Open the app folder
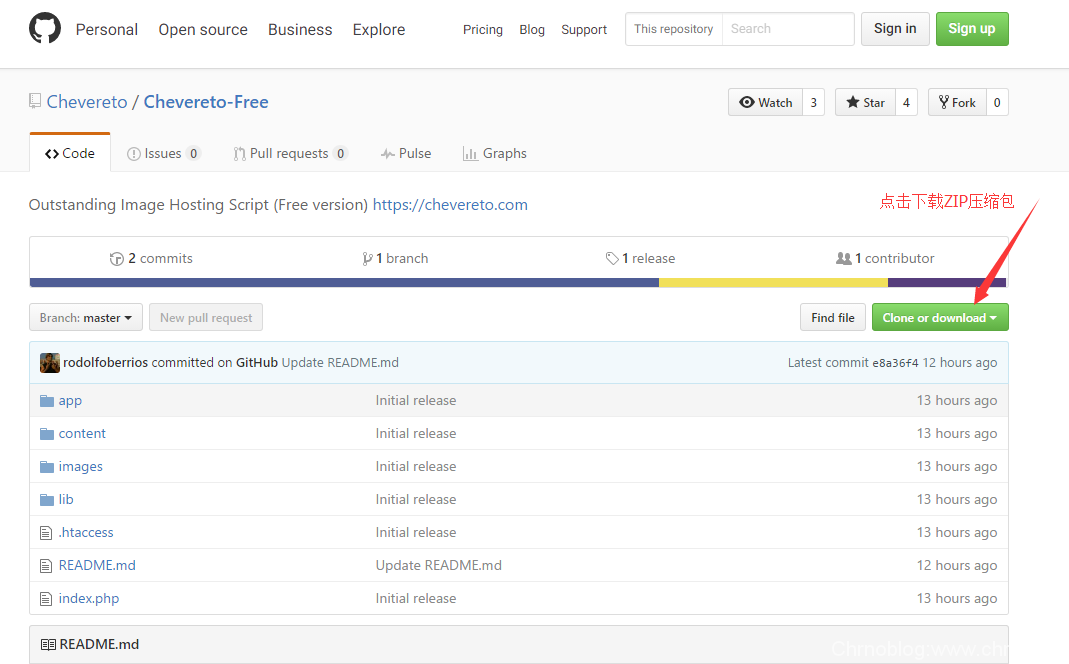This screenshot has height=664, width=1069. point(70,400)
